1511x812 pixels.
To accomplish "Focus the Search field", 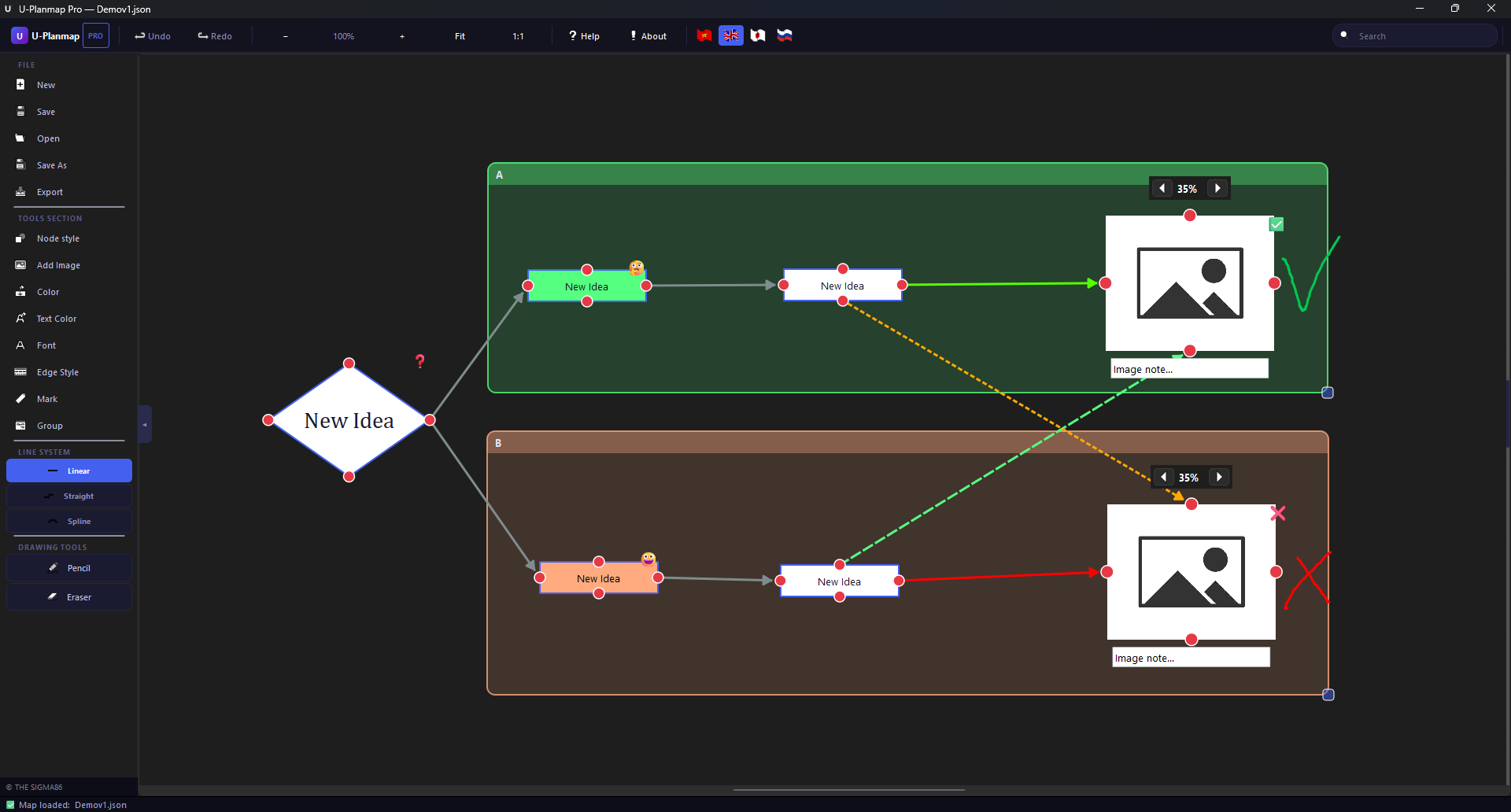I will pyautogui.click(x=1415, y=35).
